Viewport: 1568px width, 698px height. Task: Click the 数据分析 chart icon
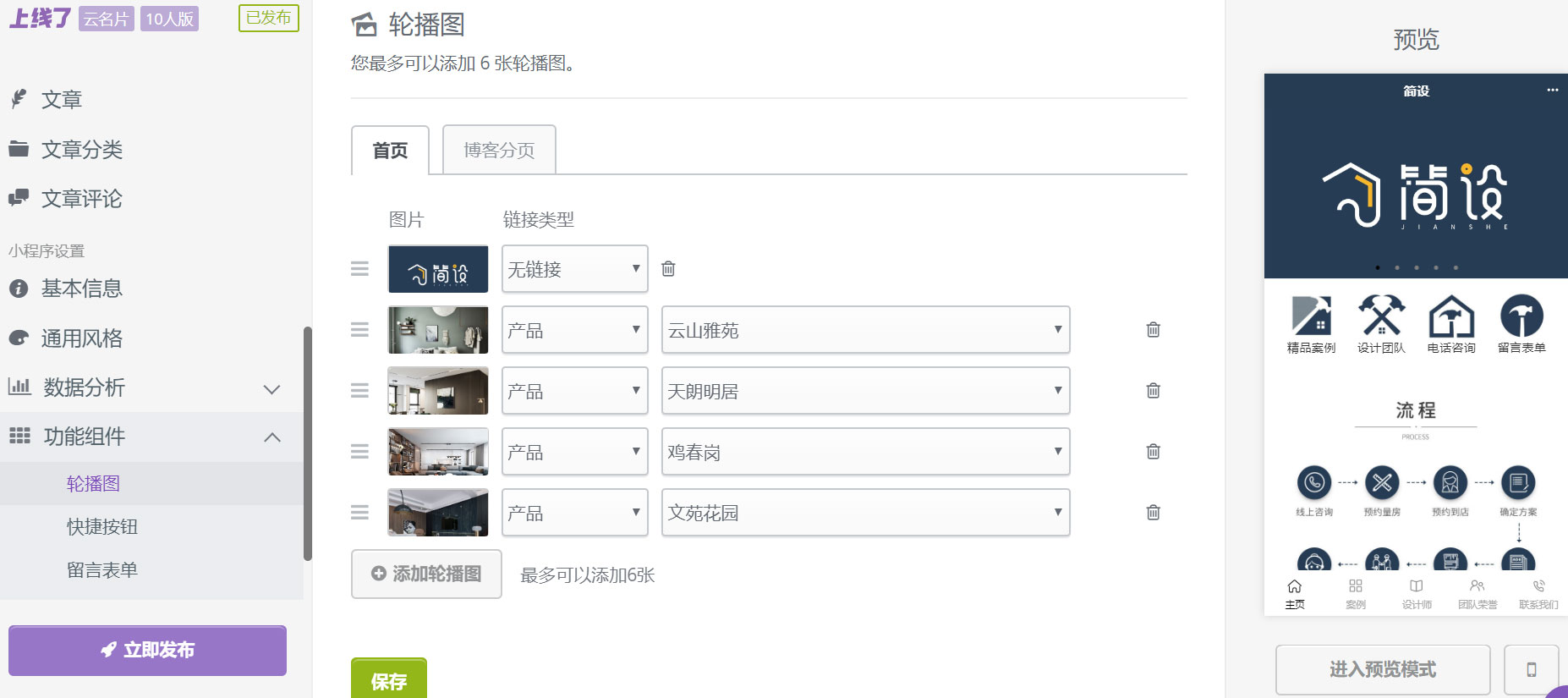19,387
